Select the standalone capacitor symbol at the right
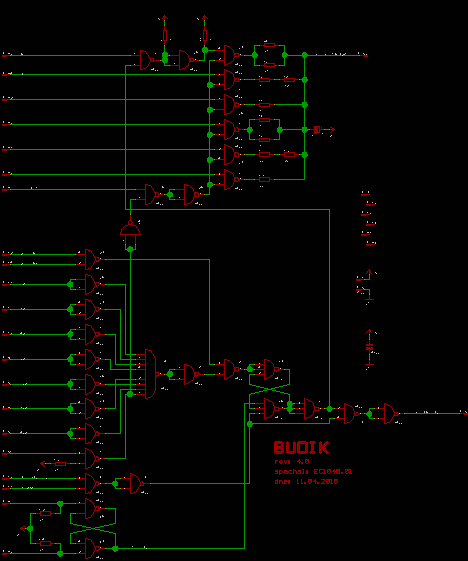Viewport: 468px width, 561px height. 369,347
